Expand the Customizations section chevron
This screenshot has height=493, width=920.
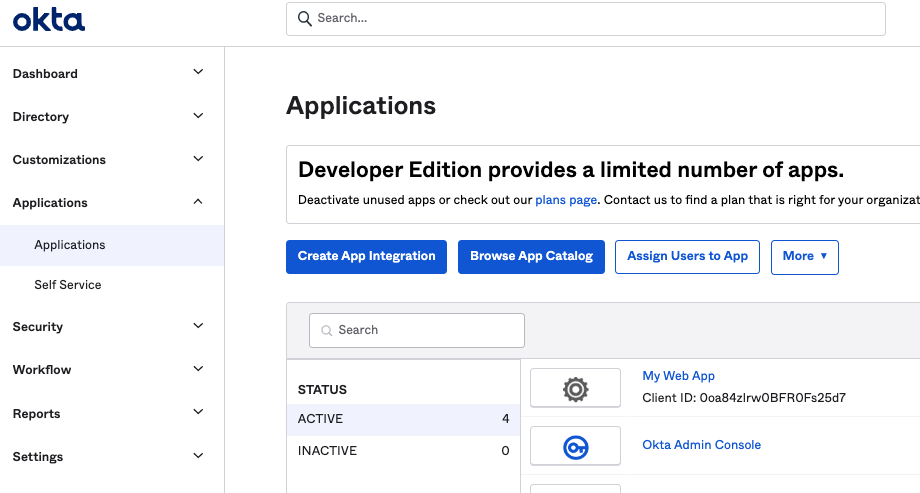[198, 159]
